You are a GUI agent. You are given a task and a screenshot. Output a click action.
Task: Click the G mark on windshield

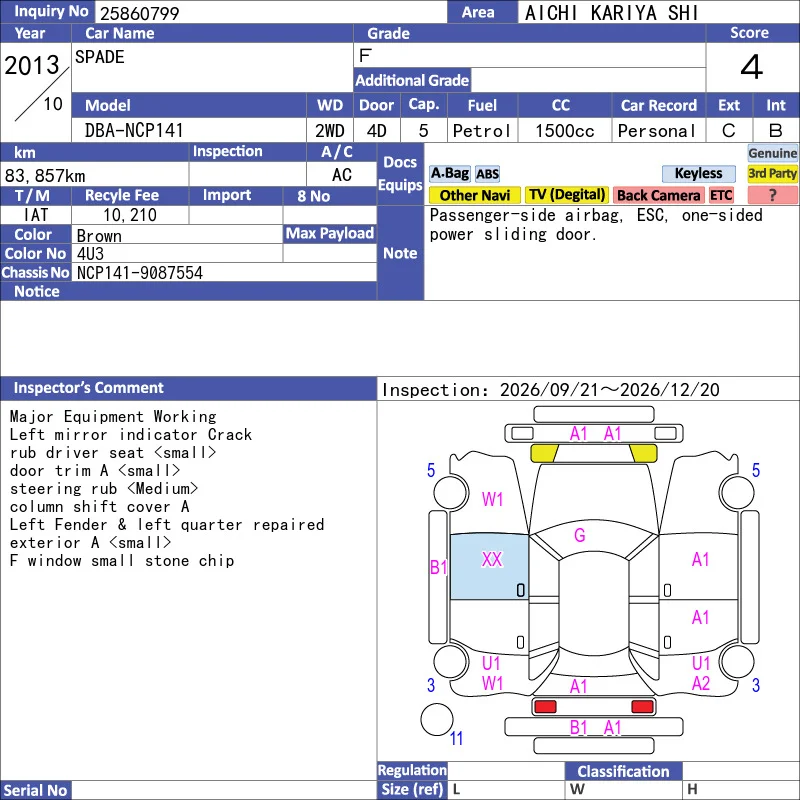coord(580,535)
